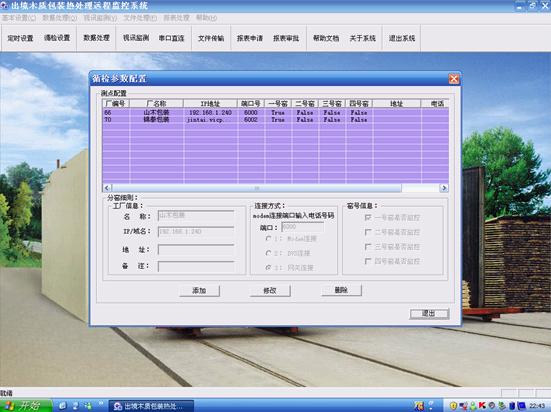
Task: Choose the third 网关连接 radio button
Action: [269, 268]
